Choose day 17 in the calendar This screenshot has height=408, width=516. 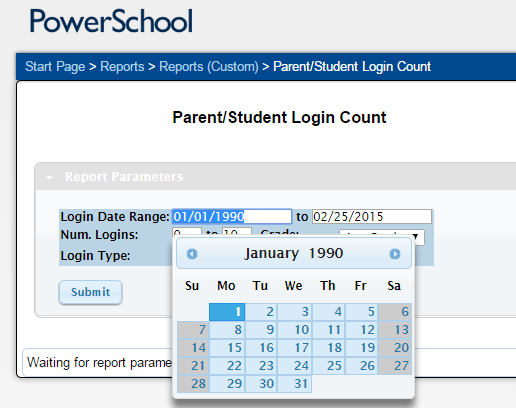point(295,348)
